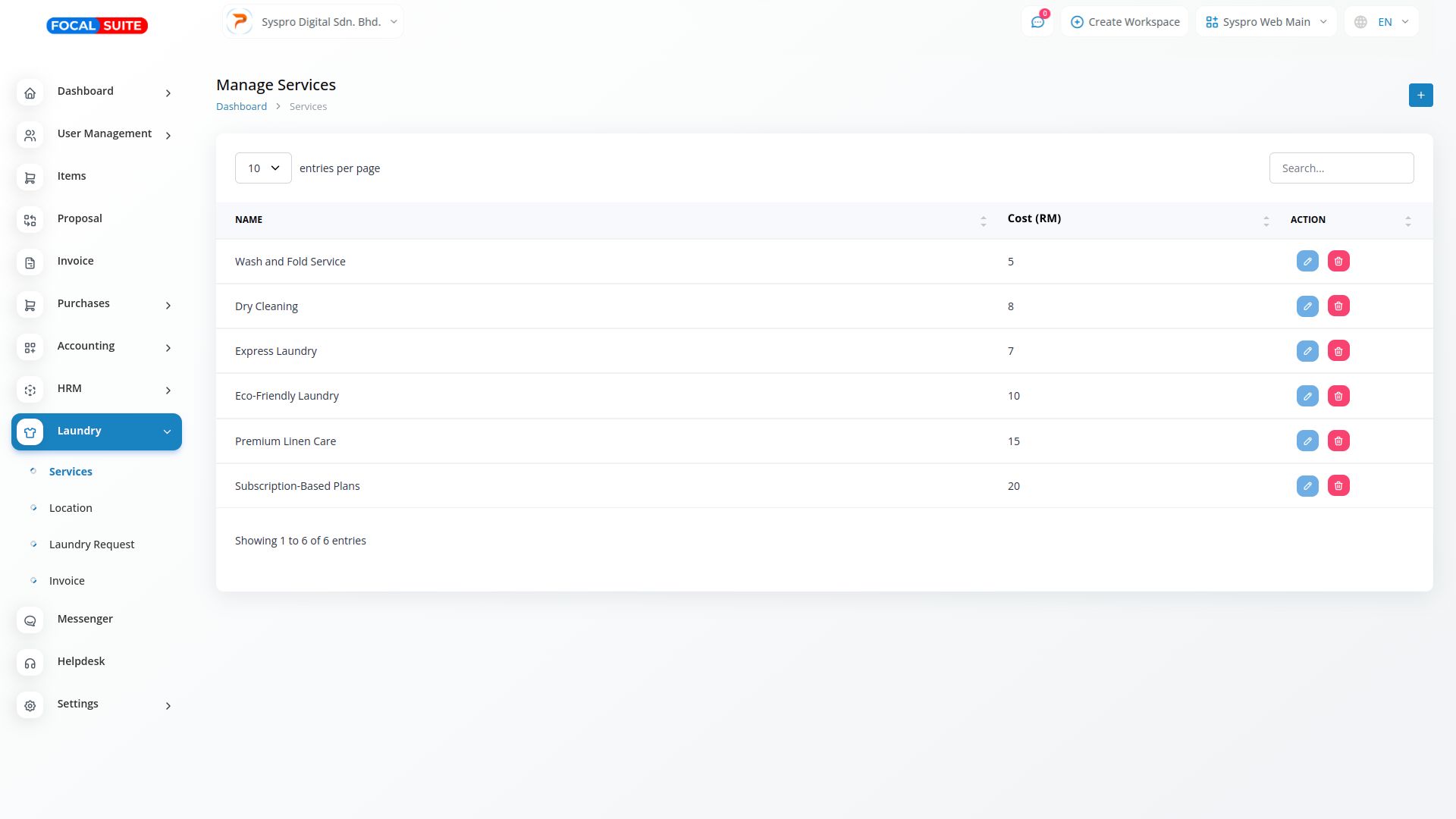Image resolution: width=1456 pixels, height=819 pixels.
Task: Expand the Accounting sidebar menu
Action: (96, 347)
